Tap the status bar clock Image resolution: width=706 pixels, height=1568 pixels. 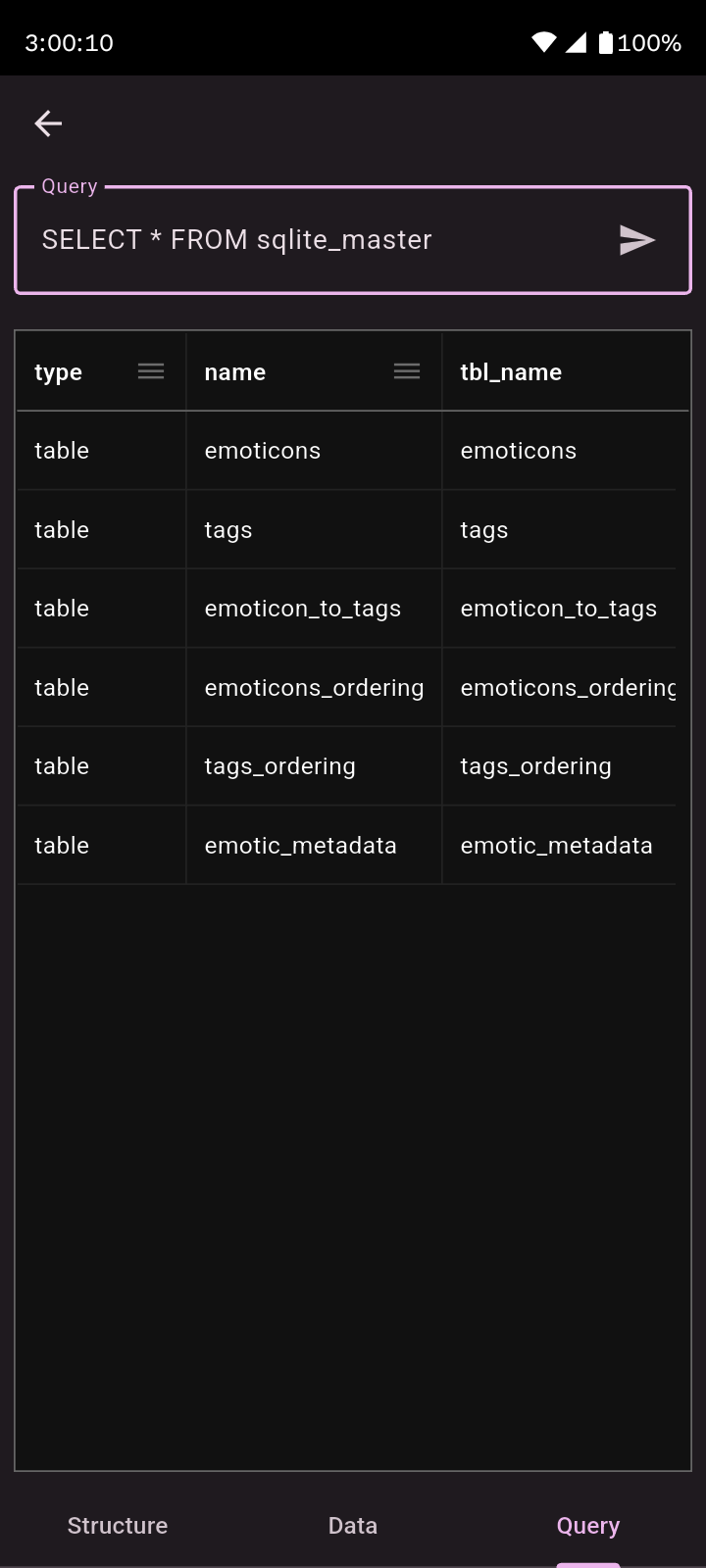69,43
